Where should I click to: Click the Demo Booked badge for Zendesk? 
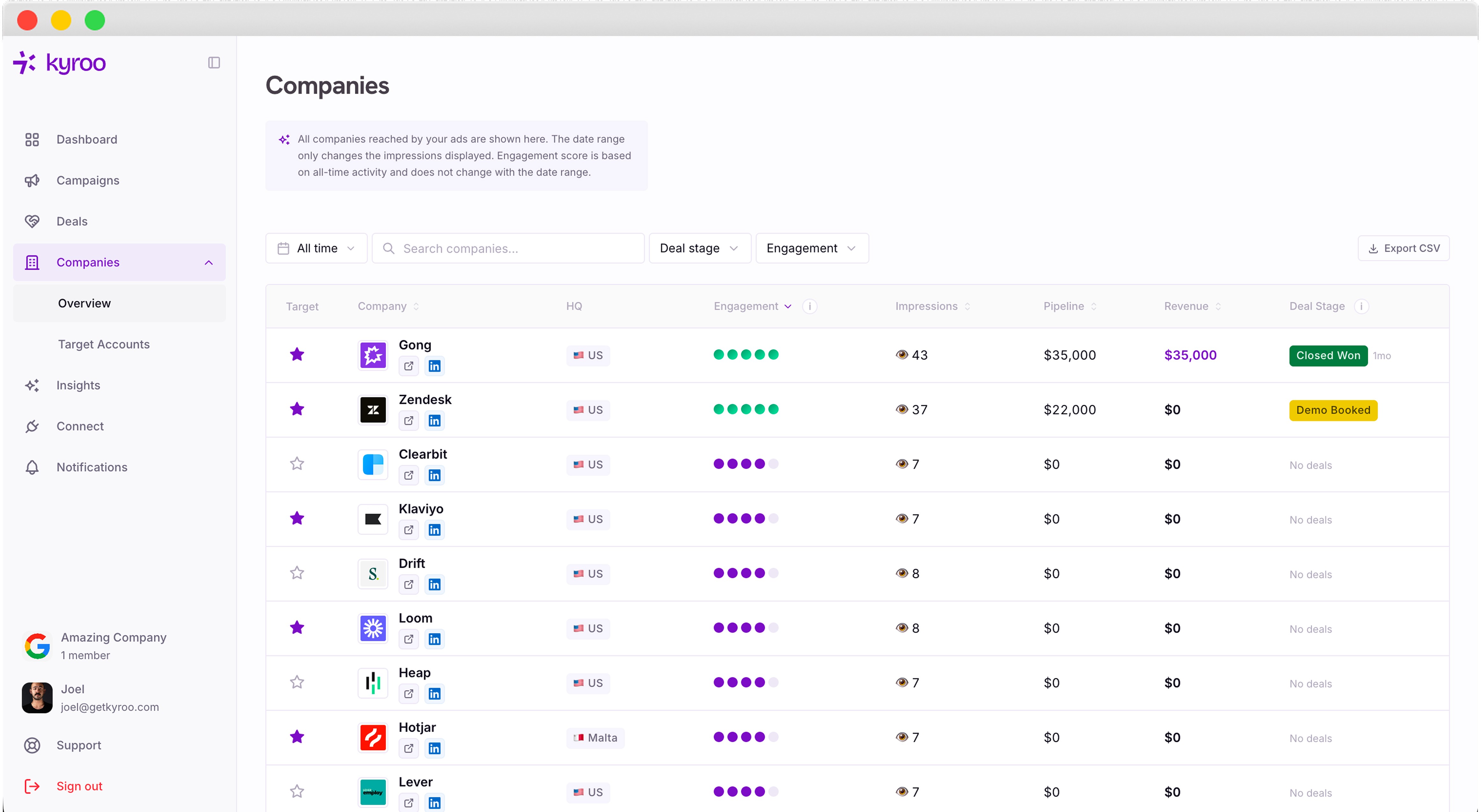click(x=1333, y=410)
